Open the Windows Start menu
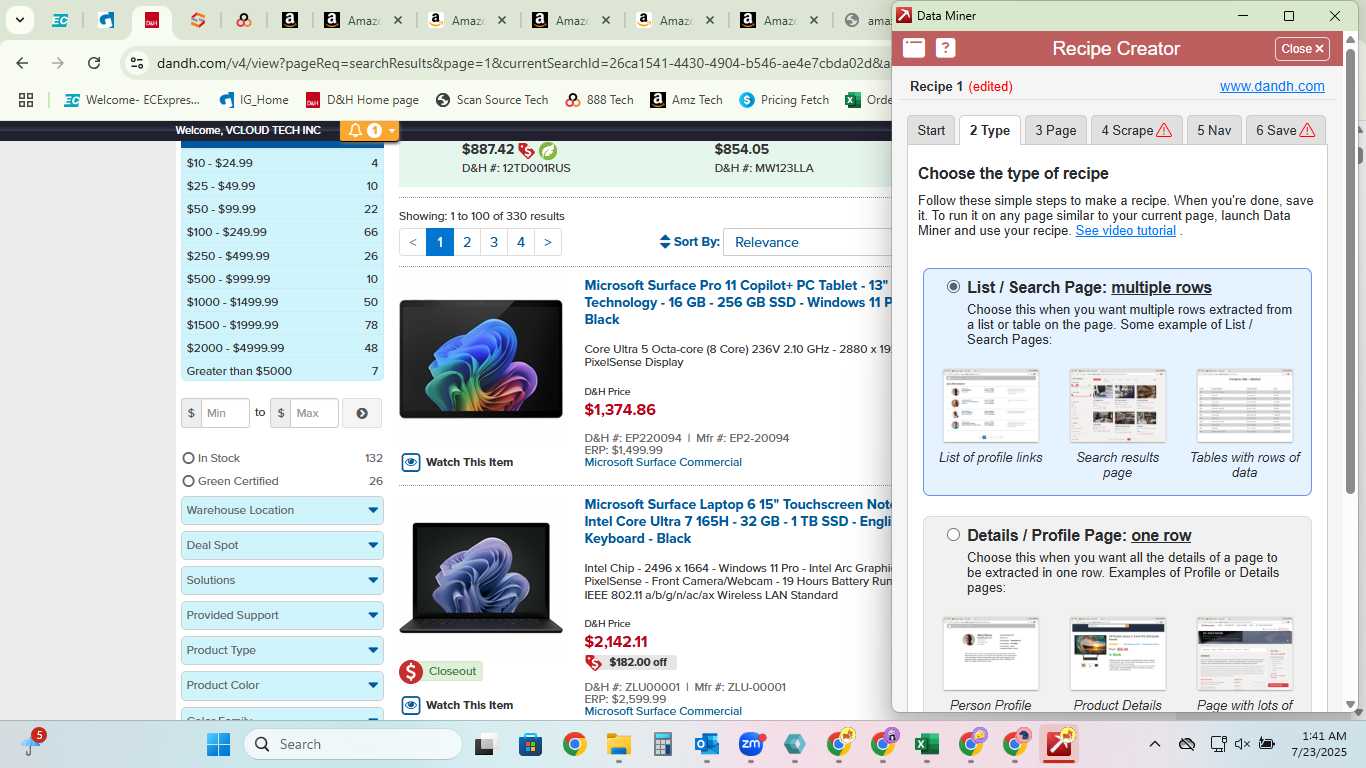The height and width of the screenshot is (768, 1366). click(x=218, y=744)
